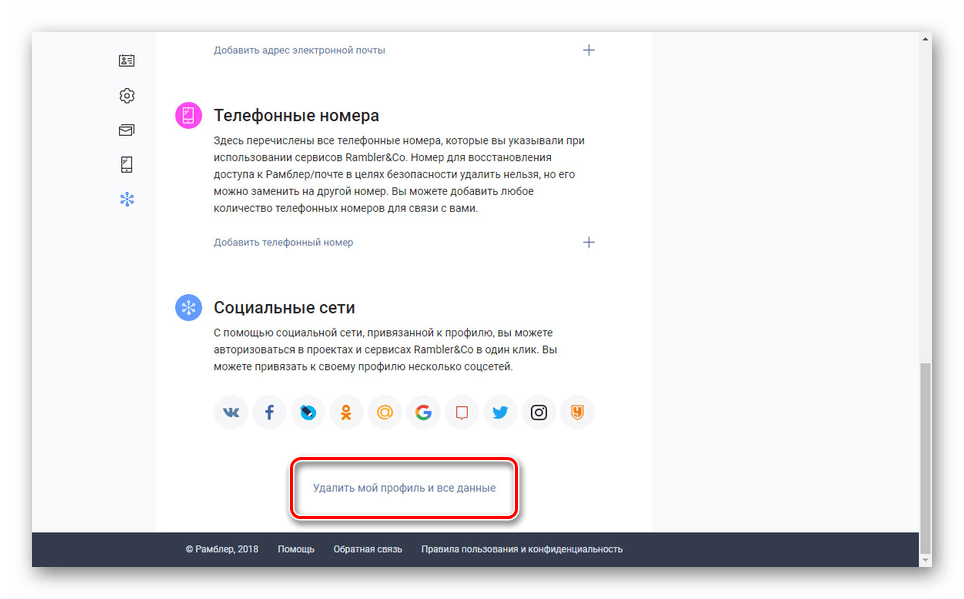Select the blue snowflake sidebar icon
The width and height of the screenshot is (964, 599).
[126, 199]
